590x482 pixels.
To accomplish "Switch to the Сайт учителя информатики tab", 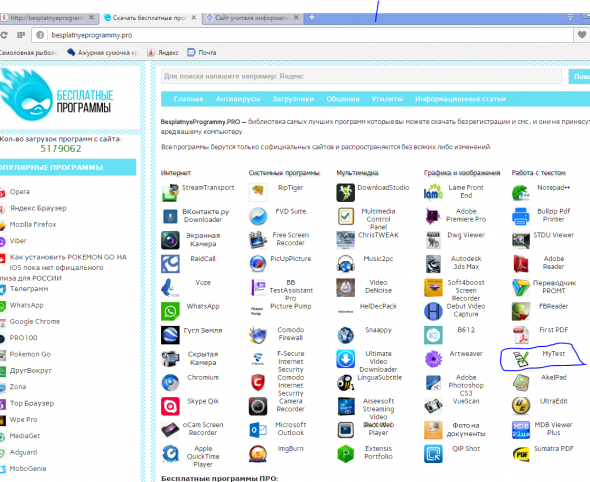I will pyautogui.click(x=252, y=18).
